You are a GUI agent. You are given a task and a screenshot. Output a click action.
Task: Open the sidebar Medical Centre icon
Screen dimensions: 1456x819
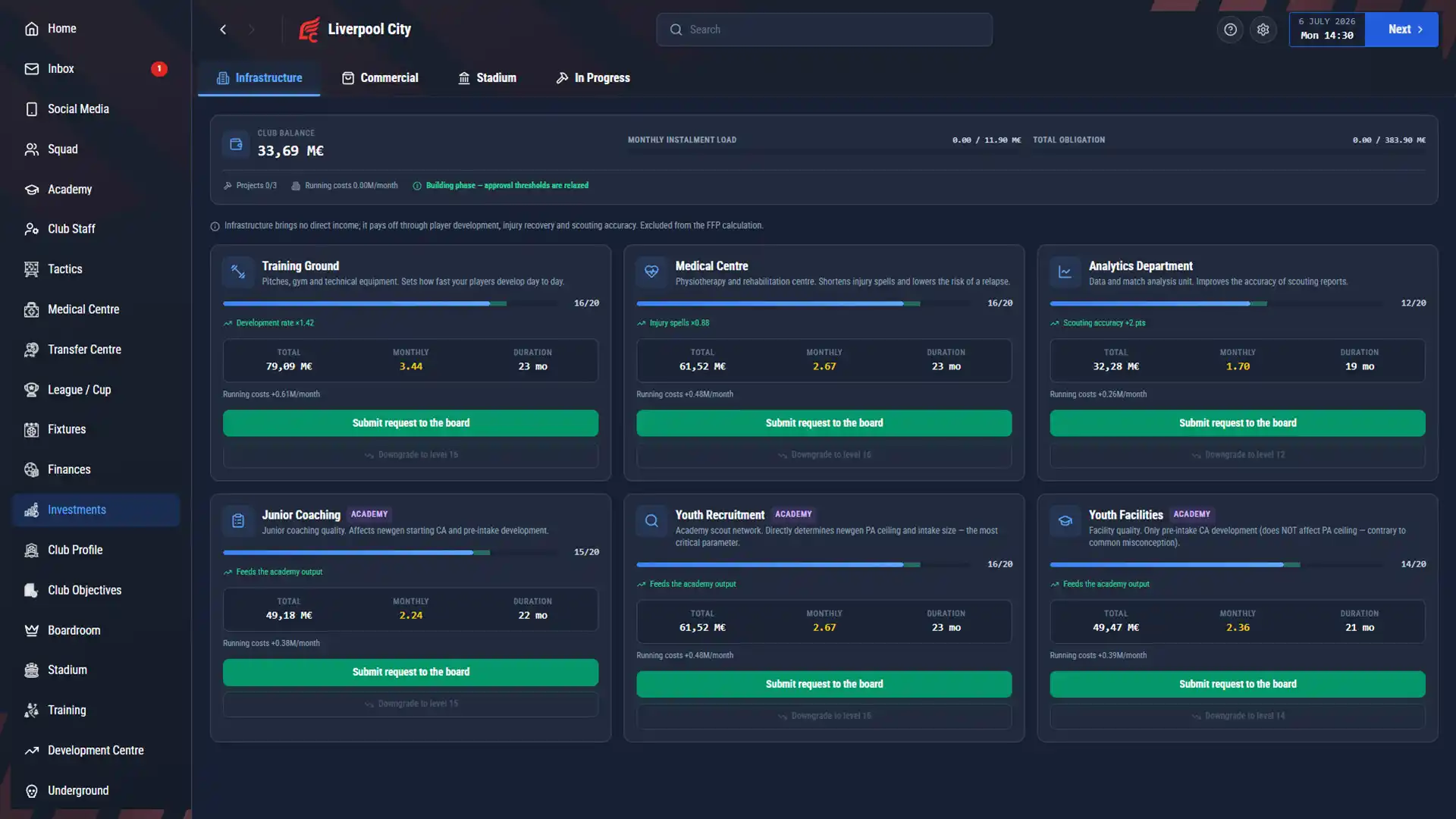[x=31, y=309]
